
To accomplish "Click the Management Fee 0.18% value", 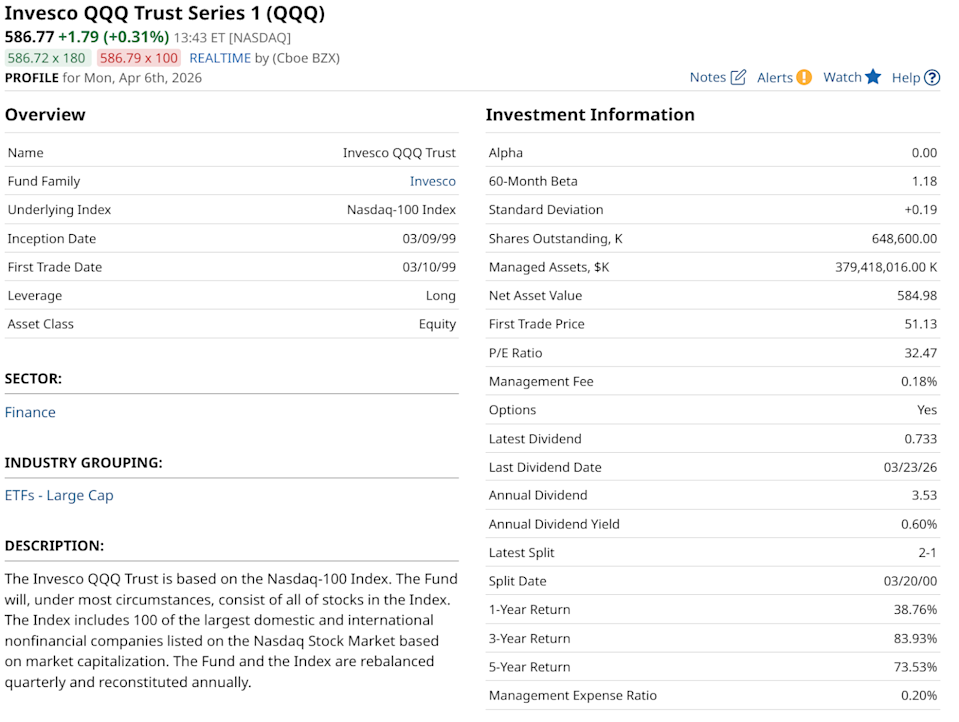I will [918, 381].
